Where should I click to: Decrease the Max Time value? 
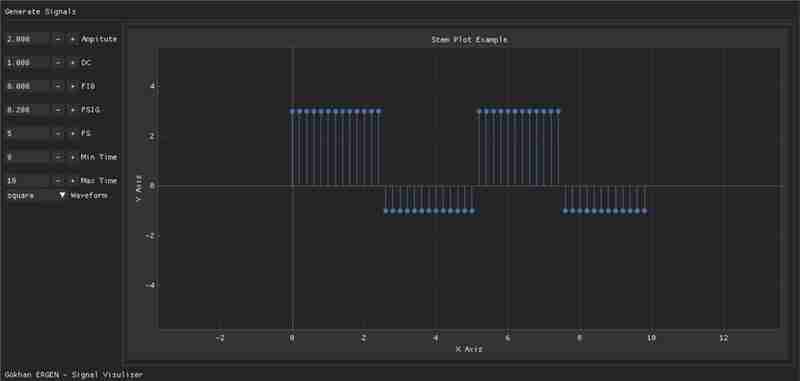58,181
